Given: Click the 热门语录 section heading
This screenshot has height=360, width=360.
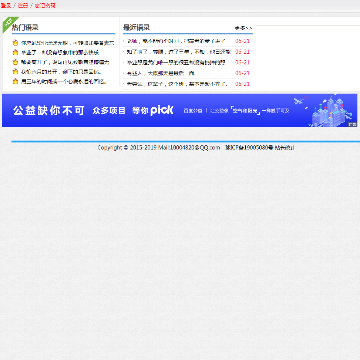Looking at the screenshot, I should tap(25, 27).
